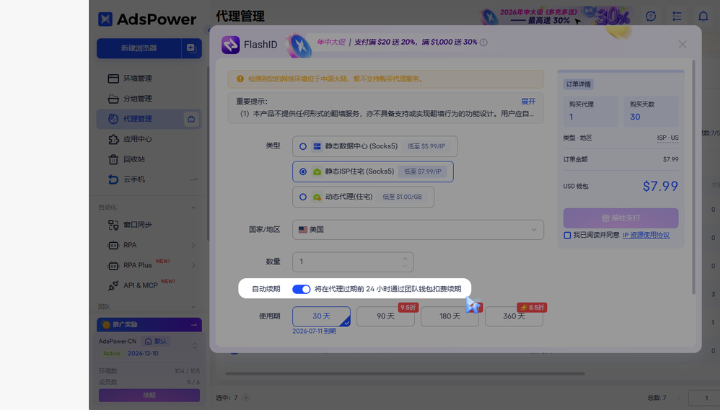The image size is (720, 410).
Task: Go to API & MCP menu item
Action: pyautogui.click(x=141, y=286)
